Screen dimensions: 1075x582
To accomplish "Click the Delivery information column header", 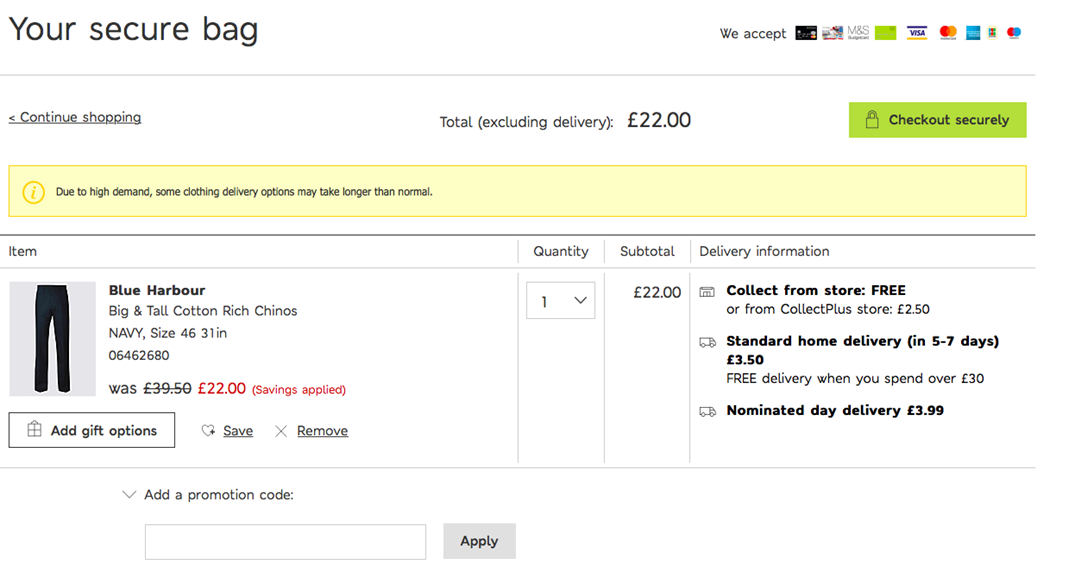I will (x=764, y=252).
